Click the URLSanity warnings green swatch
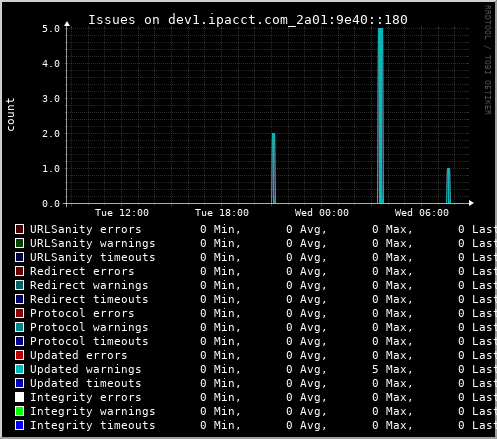 coord(19,243)
